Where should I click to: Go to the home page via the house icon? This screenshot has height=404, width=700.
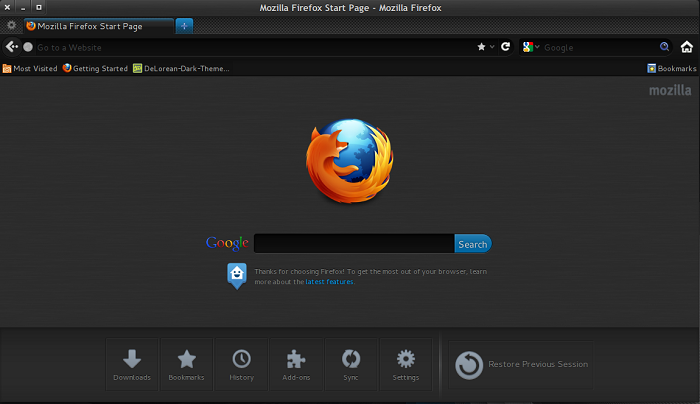[x=687, y=47]
